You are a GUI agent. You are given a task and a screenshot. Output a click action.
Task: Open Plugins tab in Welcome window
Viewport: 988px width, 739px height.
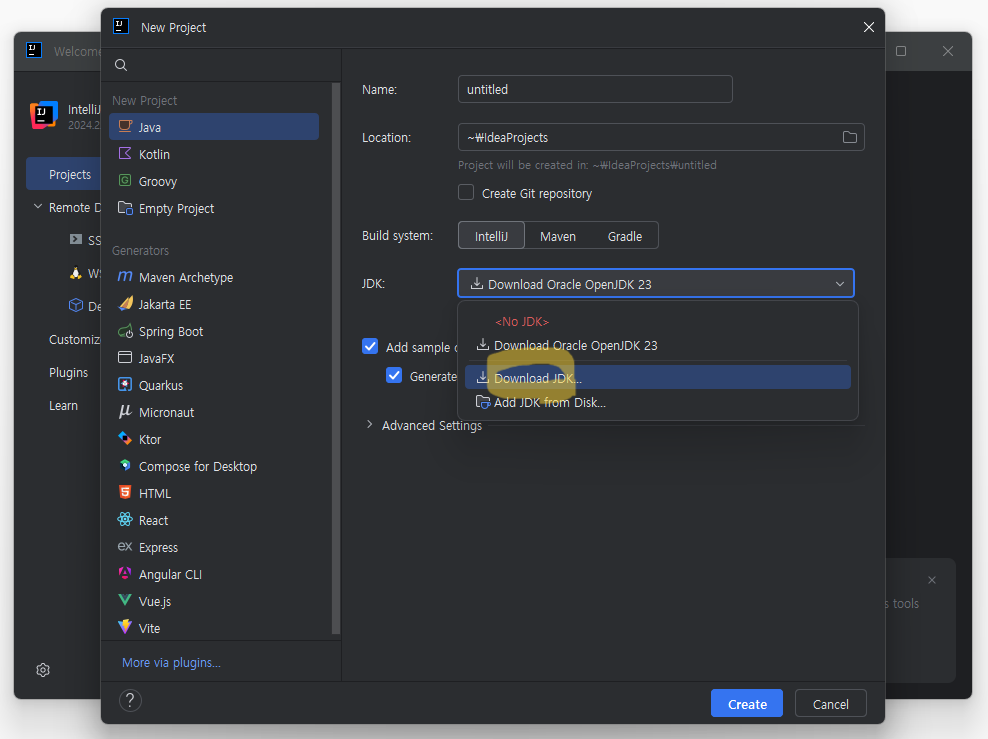coord(68,372)
